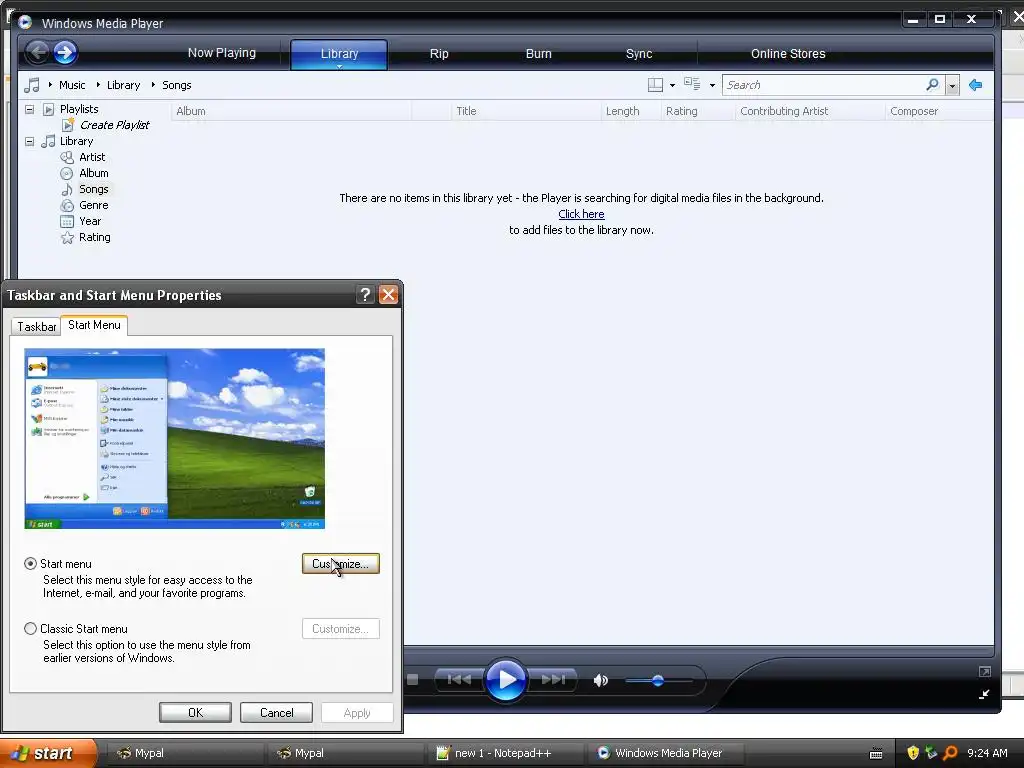Start playback with the Play button
The width and height of the screenshot is (1024, 768).
pyautogui.click(x=505, y=680)
